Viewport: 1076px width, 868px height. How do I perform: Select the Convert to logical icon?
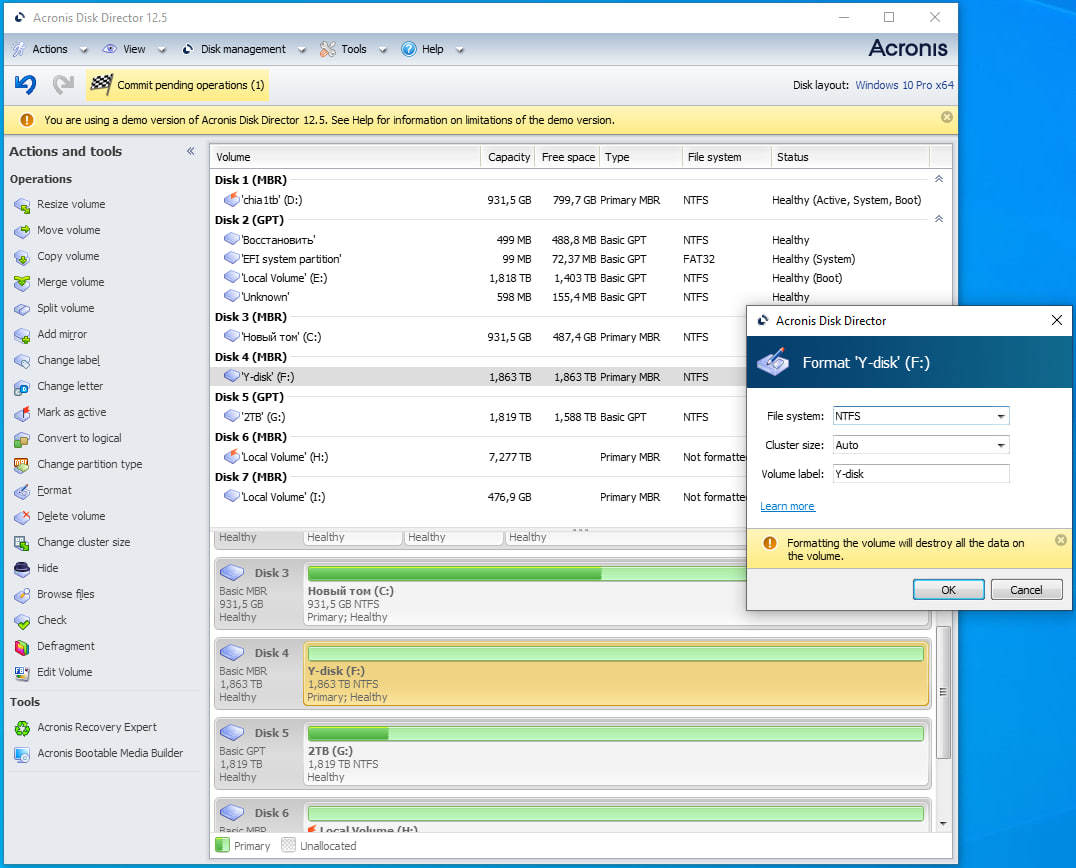[22, 439]
